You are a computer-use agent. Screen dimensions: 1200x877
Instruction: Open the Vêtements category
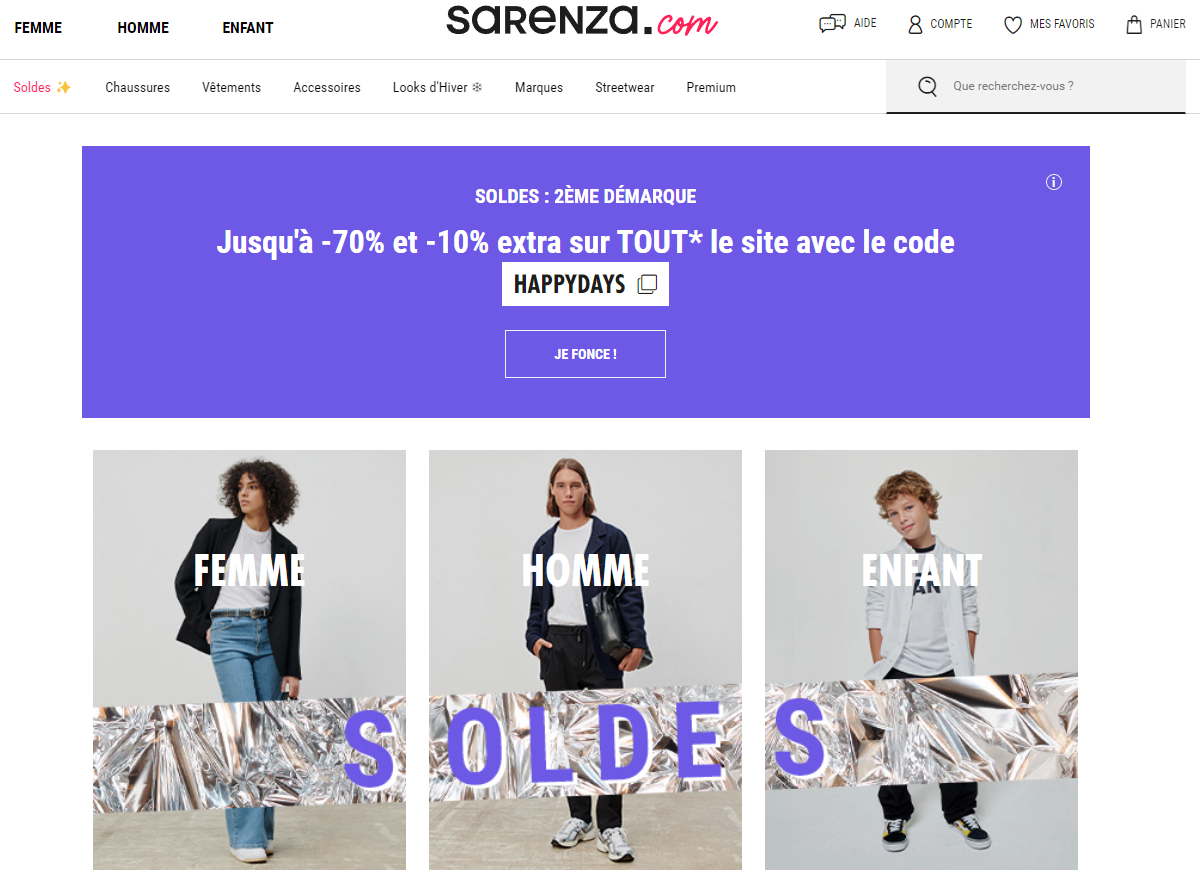(231, 87)
